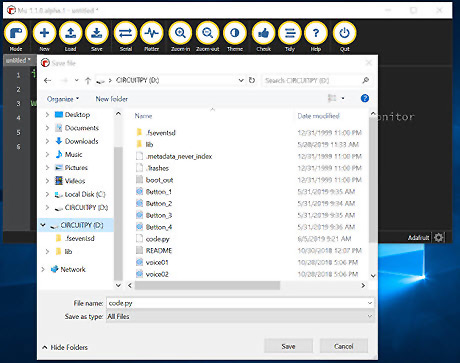Collapse the CIRCUITPY (D:) tree node
Screen dimensions: 460x363
pos(43,225)
